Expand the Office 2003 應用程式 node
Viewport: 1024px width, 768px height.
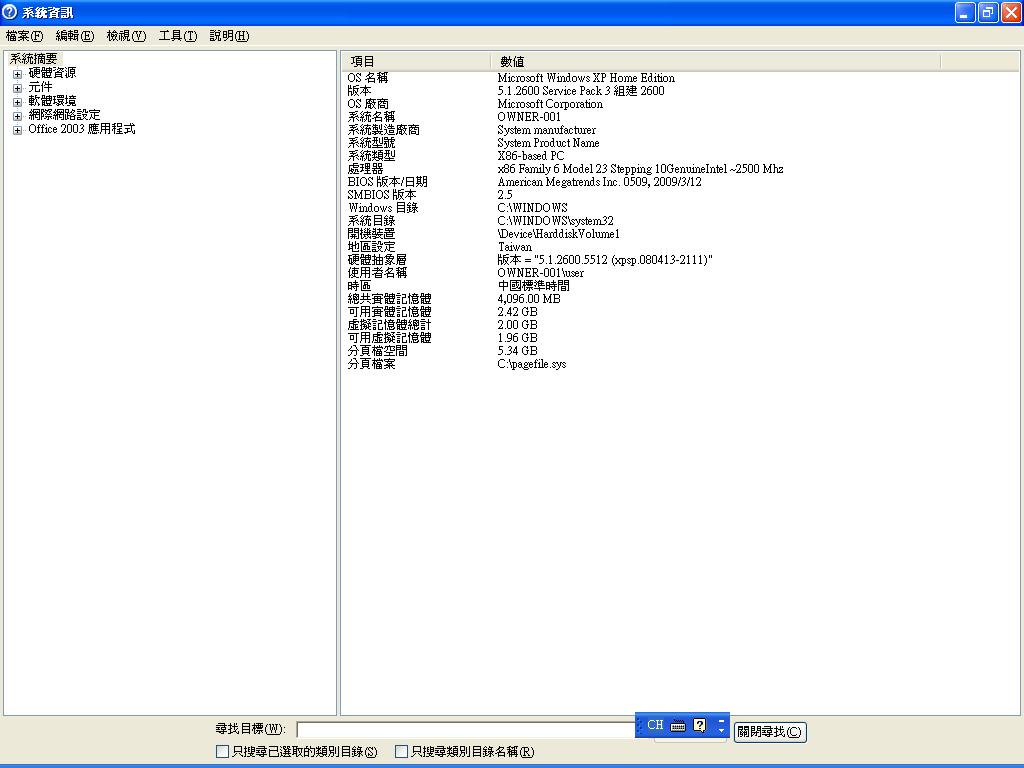[x=18, y=130]
